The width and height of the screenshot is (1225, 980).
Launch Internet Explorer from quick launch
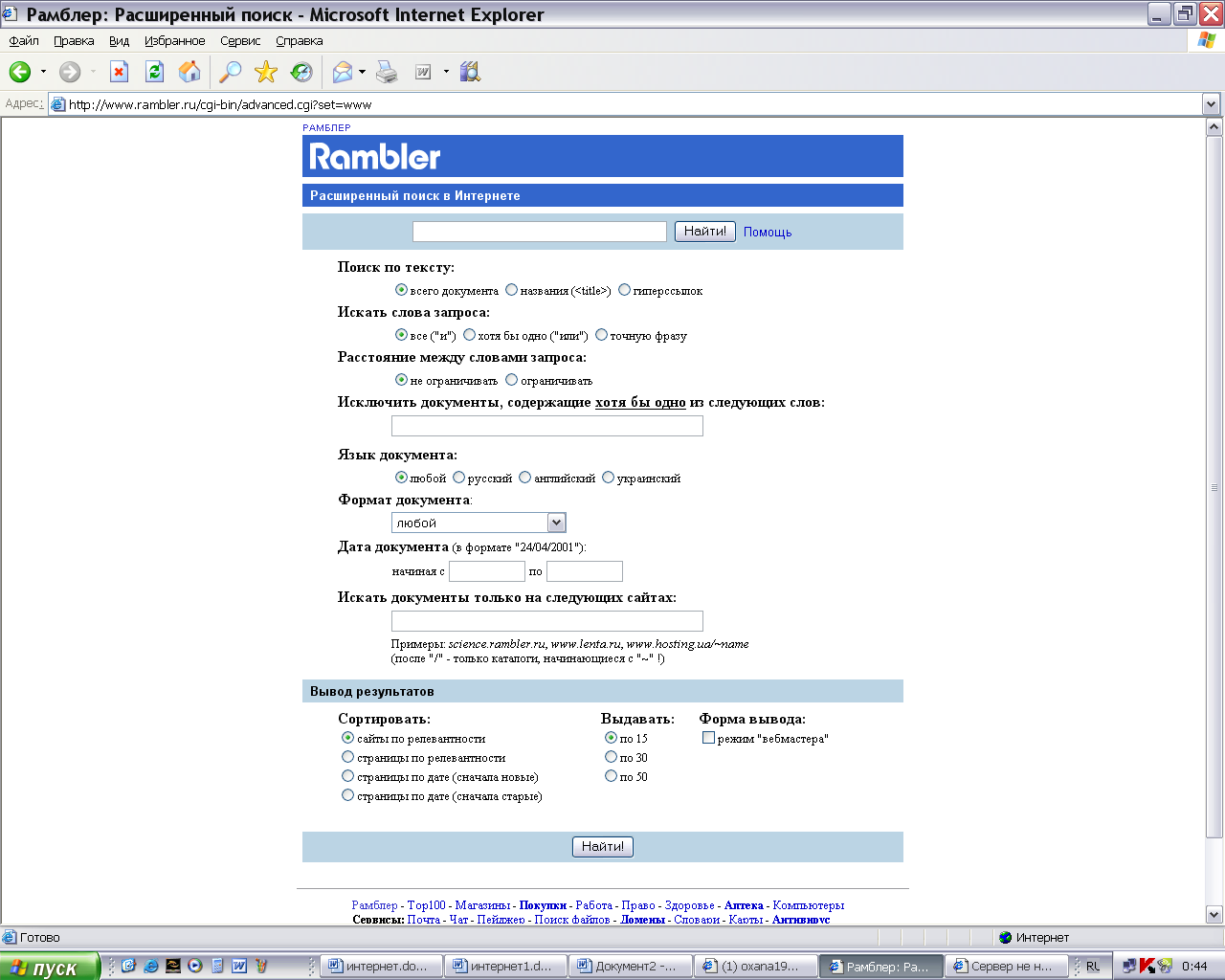[x=150, y=966]
